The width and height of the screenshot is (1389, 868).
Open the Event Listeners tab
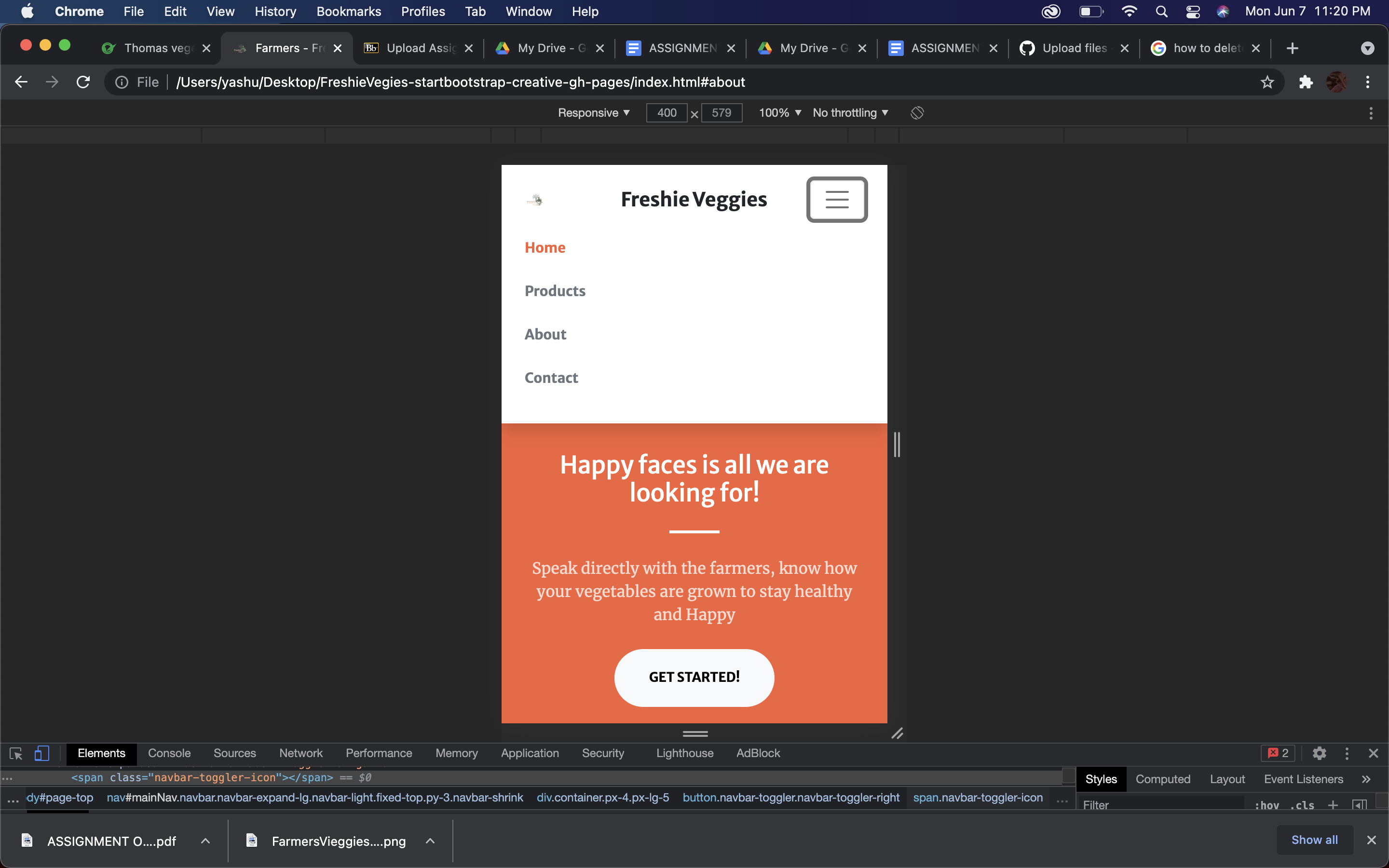pos(1304,779)
